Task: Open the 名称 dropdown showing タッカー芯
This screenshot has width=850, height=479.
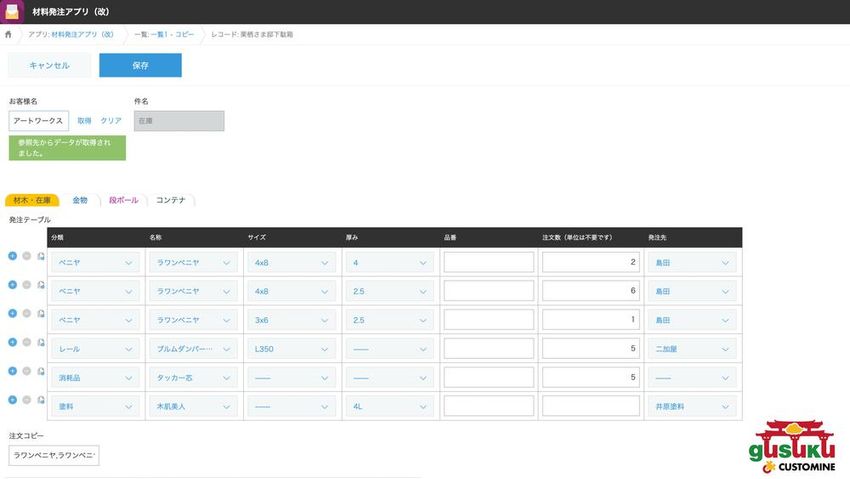Action: tap(193, 378)
